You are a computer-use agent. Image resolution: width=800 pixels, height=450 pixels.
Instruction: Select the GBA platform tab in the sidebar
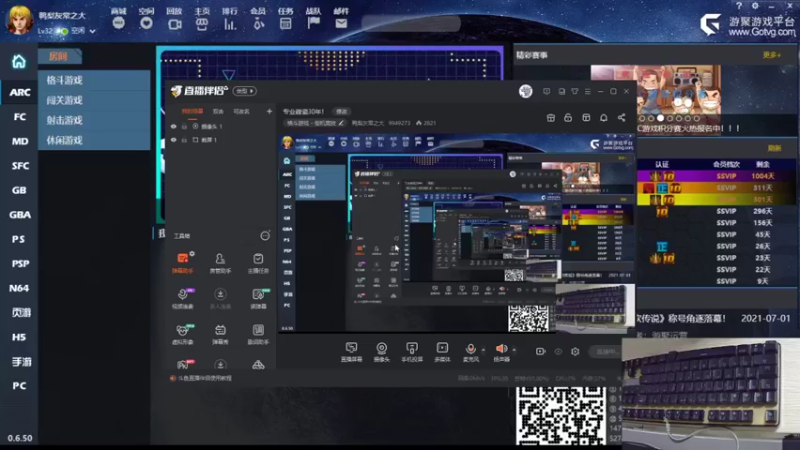point(19,215)
